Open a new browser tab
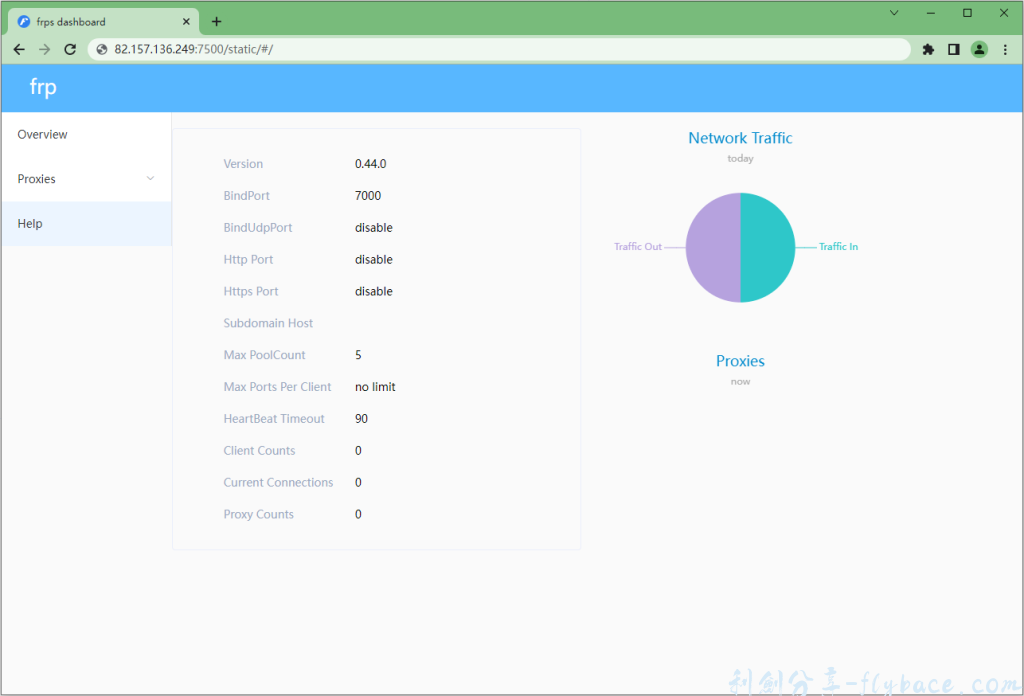This screenshot has height=696, width=1024. [x=216, y=21]
